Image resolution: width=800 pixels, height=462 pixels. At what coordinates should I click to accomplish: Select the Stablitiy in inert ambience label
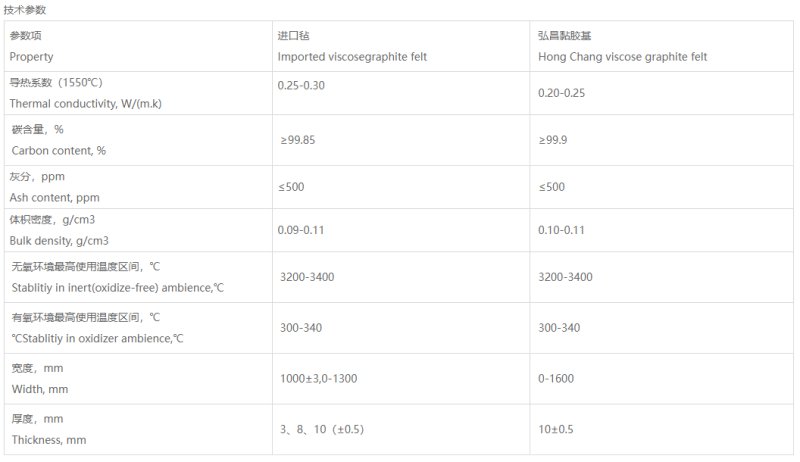click(117, 288)
